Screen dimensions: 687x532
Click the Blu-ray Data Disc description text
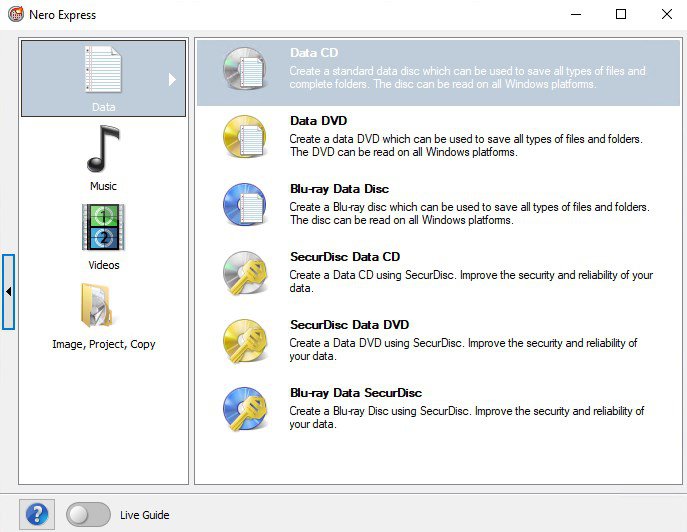pos(469,213)
